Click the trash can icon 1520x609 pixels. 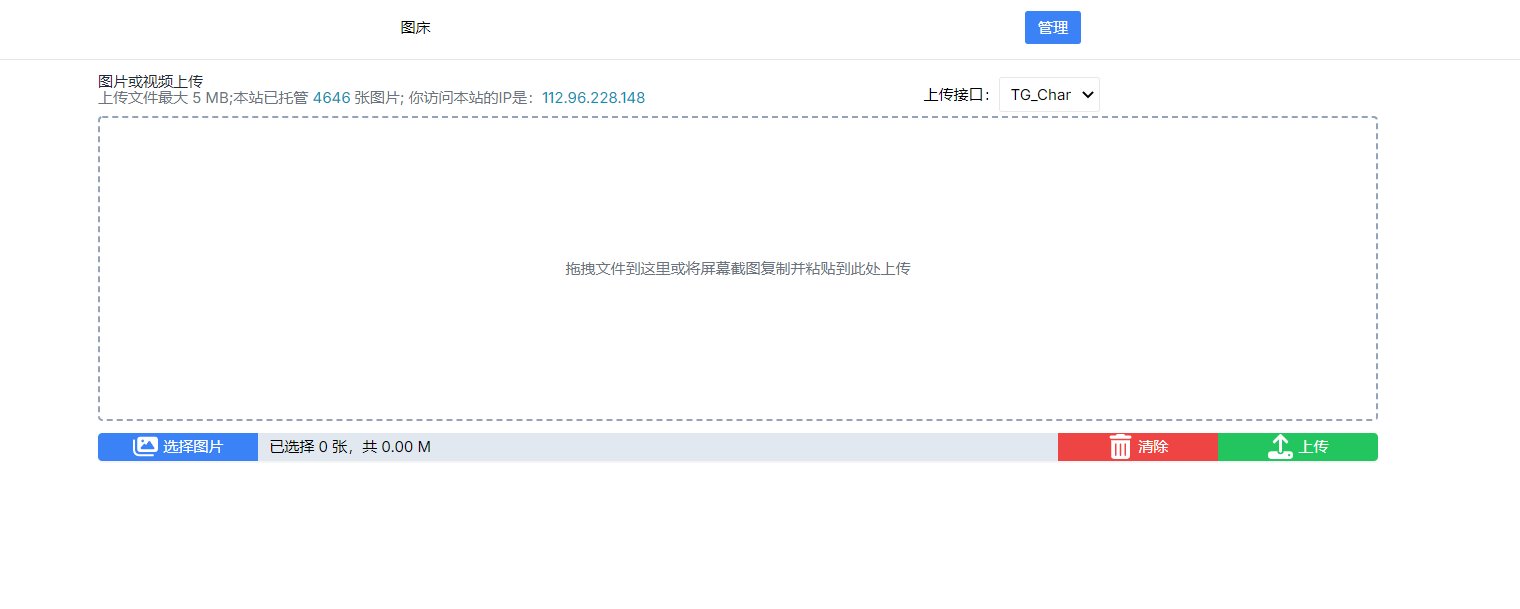click(x=1120, y=447)
